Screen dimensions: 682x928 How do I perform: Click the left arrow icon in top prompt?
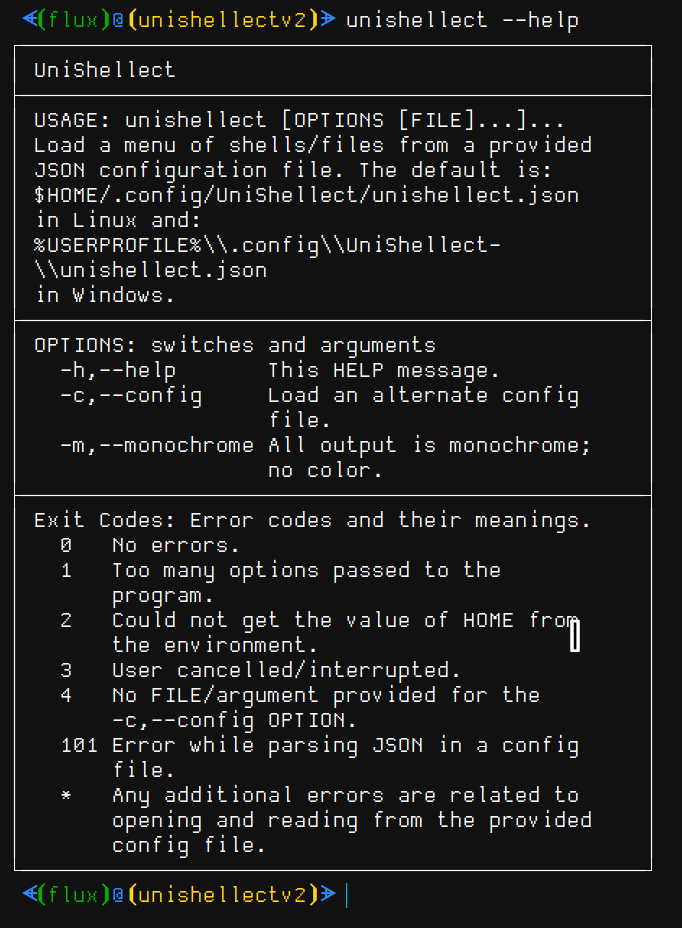coord(29,20)
